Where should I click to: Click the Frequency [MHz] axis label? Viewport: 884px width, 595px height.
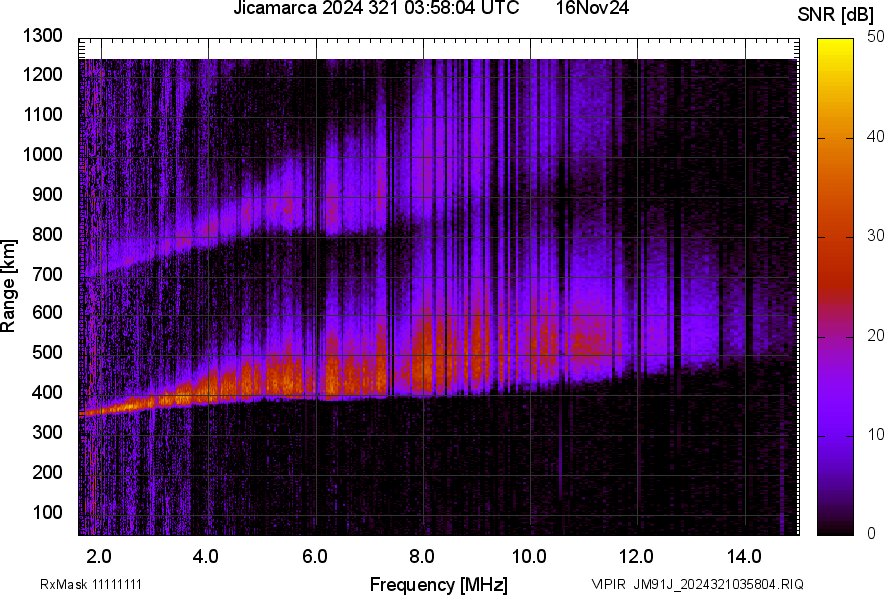point(439,585)
